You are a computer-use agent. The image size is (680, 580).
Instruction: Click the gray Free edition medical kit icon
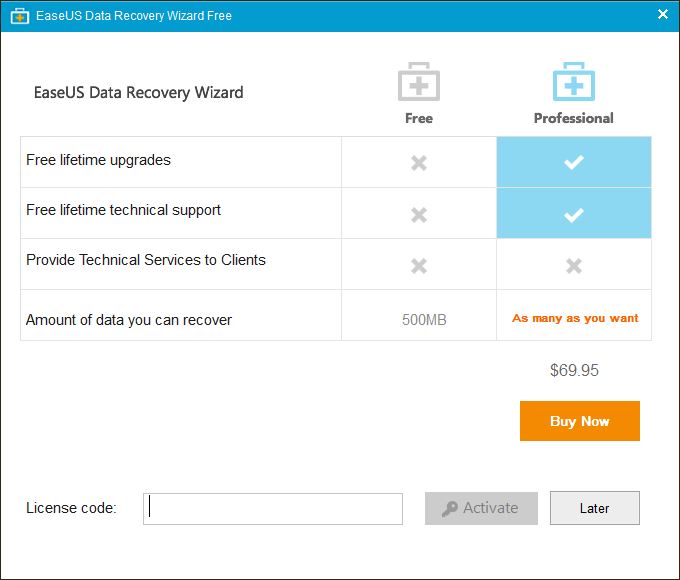point(419,81)
